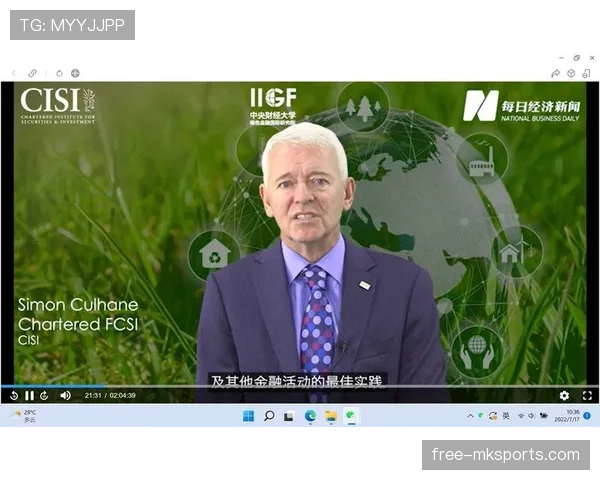Pause the video playback
600x480 pixels.
29,396
